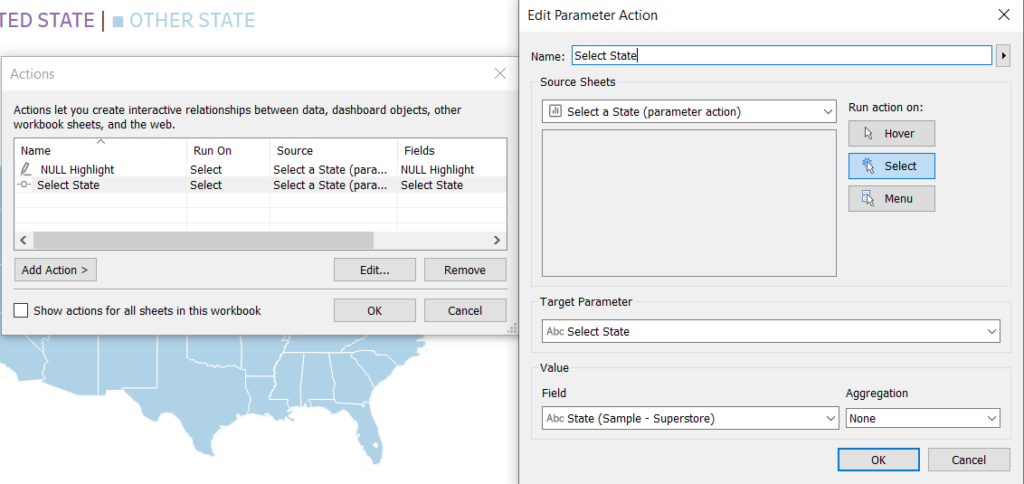Open the Field dropdown with State (Sample - Superstore)
Screen dimensions: 1024x484
[x=690, y=418]
